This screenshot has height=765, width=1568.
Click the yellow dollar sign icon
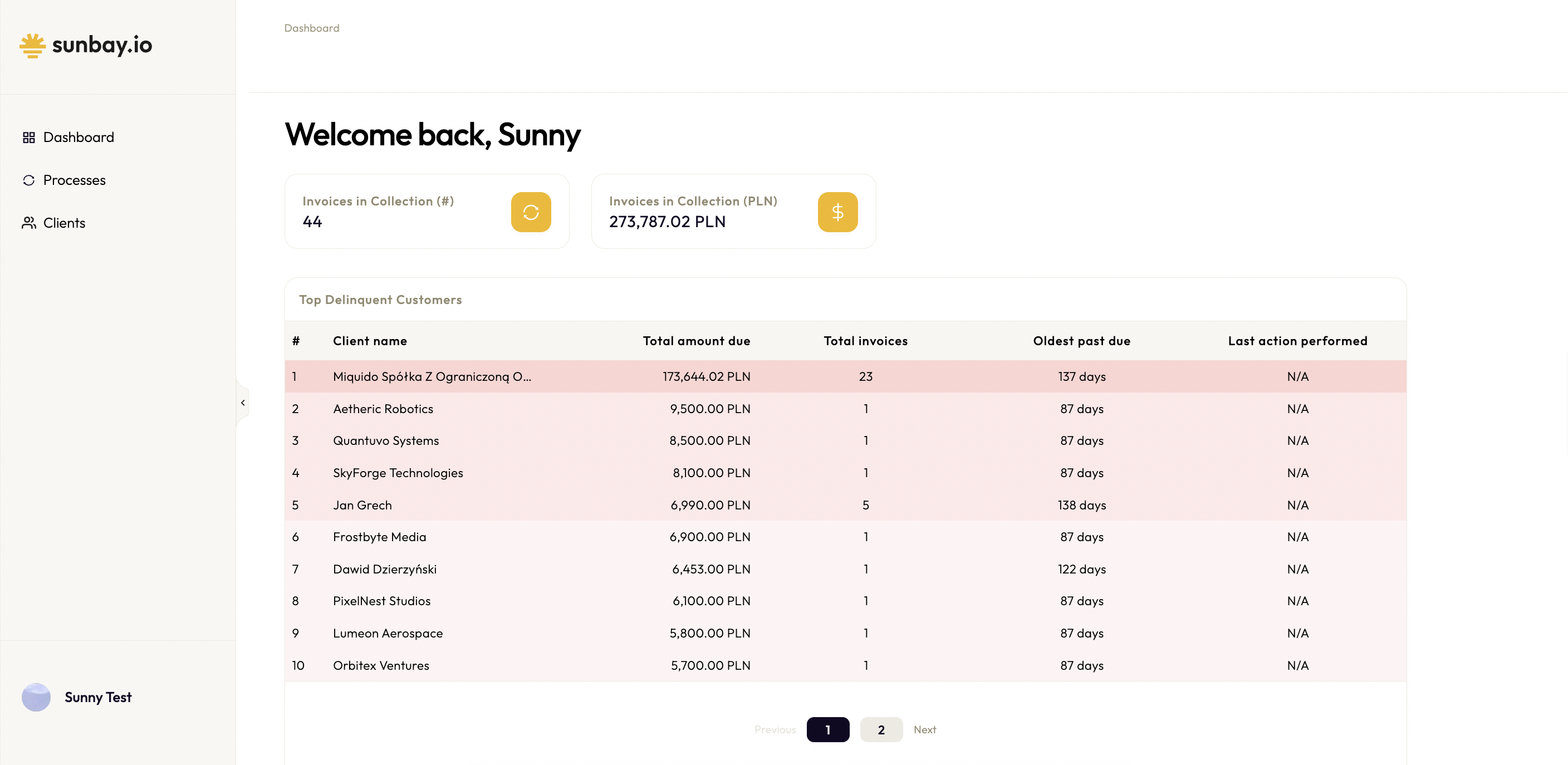837,212
